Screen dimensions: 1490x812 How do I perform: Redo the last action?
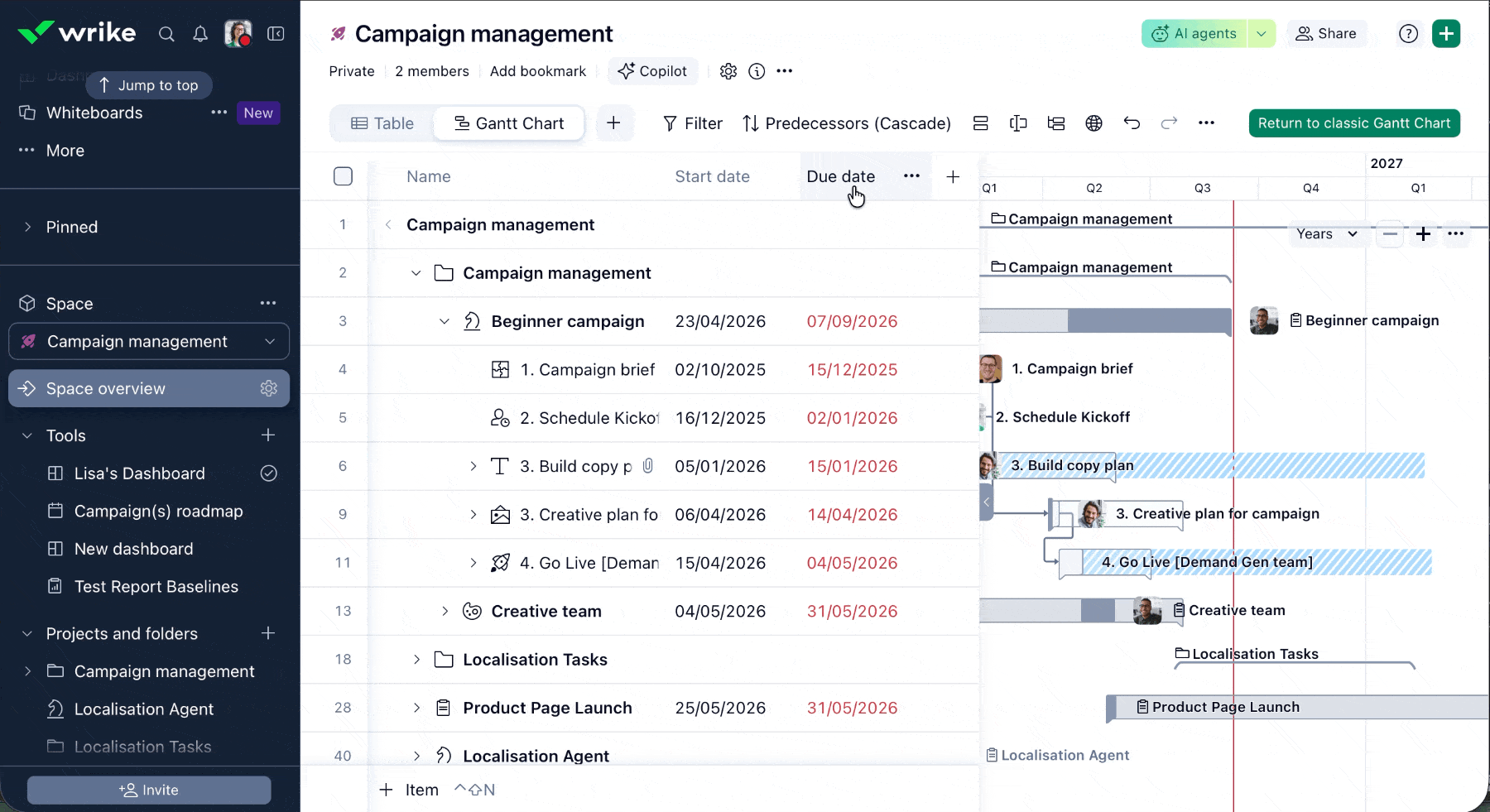coord(1169,123)
